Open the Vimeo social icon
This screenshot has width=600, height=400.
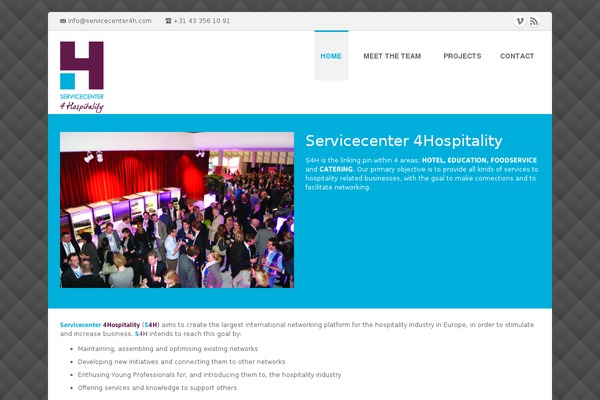click(x=520, y=21)
